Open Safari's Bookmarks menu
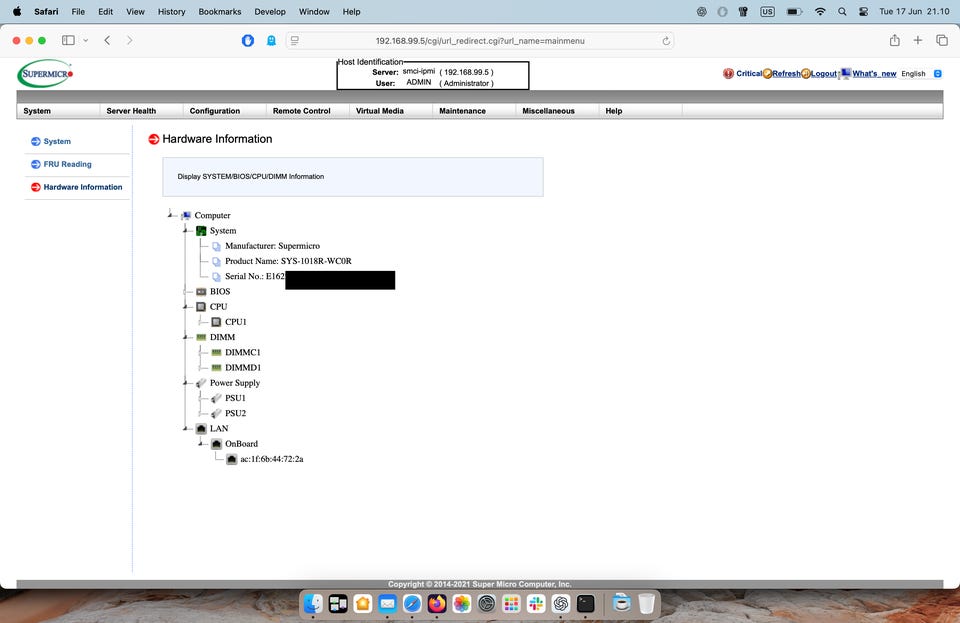The image size is (960, 623). tap(220, 12)
